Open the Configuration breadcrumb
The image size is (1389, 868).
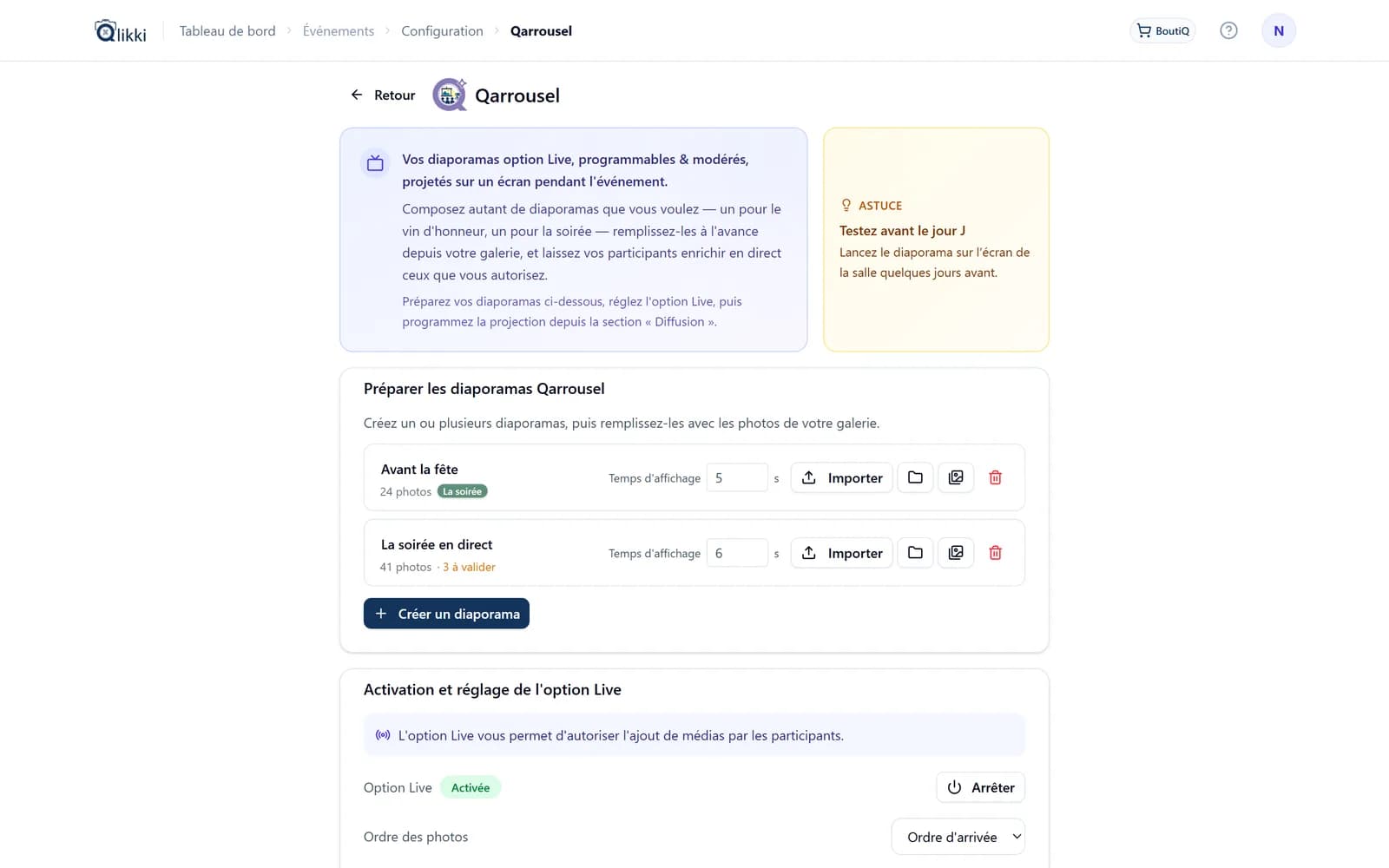point(442,31)
